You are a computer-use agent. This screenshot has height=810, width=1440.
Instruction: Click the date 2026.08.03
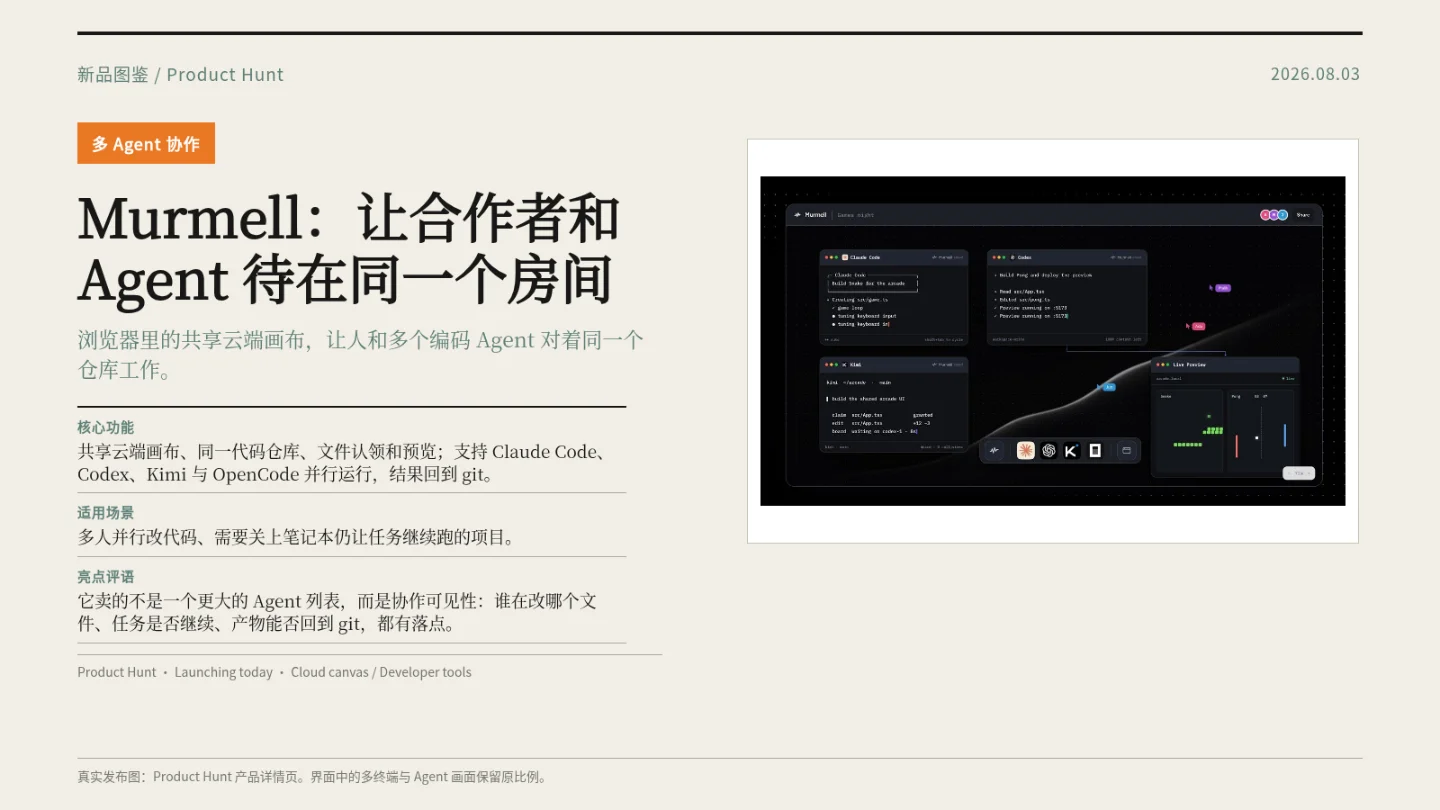[1315, 73]
